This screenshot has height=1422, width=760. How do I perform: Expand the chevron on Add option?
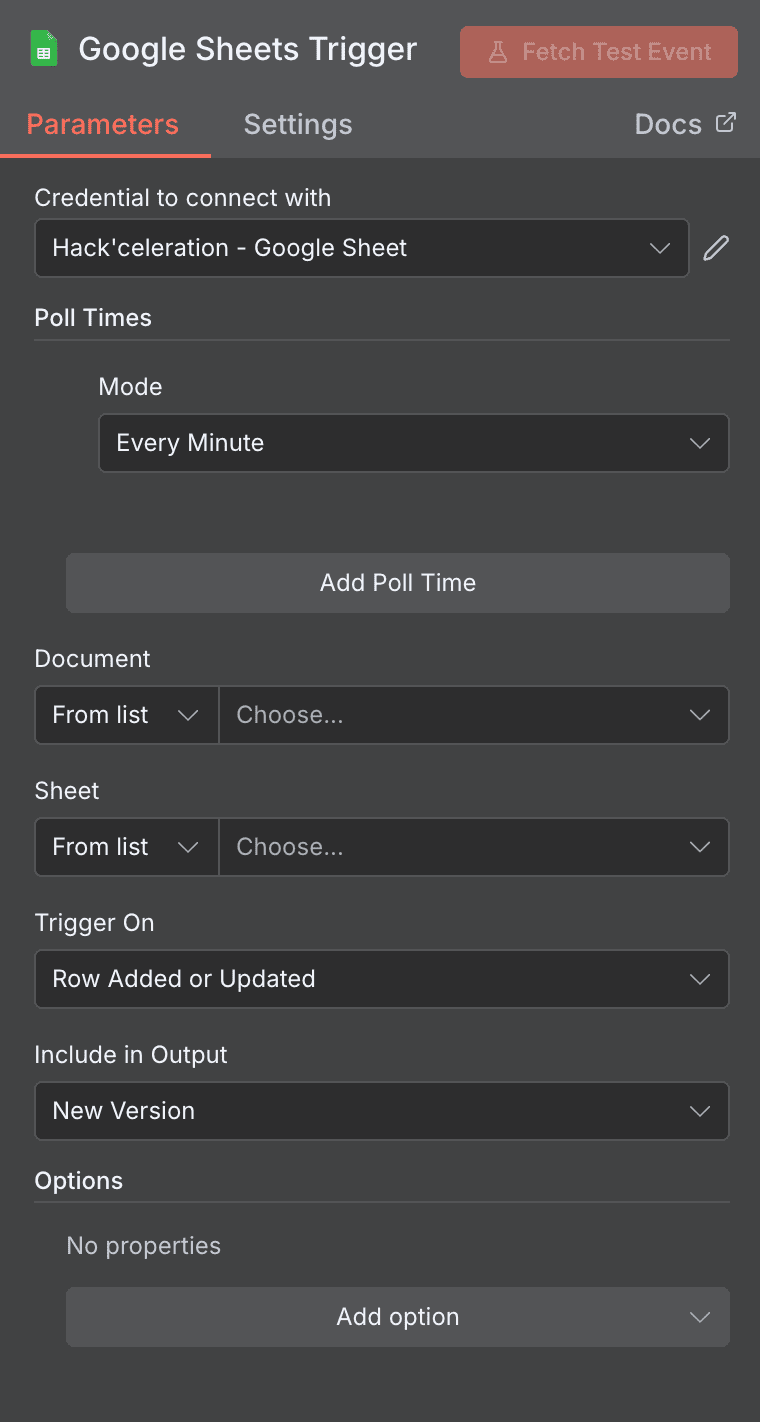pyautogui.click(x=700, y=1317)
